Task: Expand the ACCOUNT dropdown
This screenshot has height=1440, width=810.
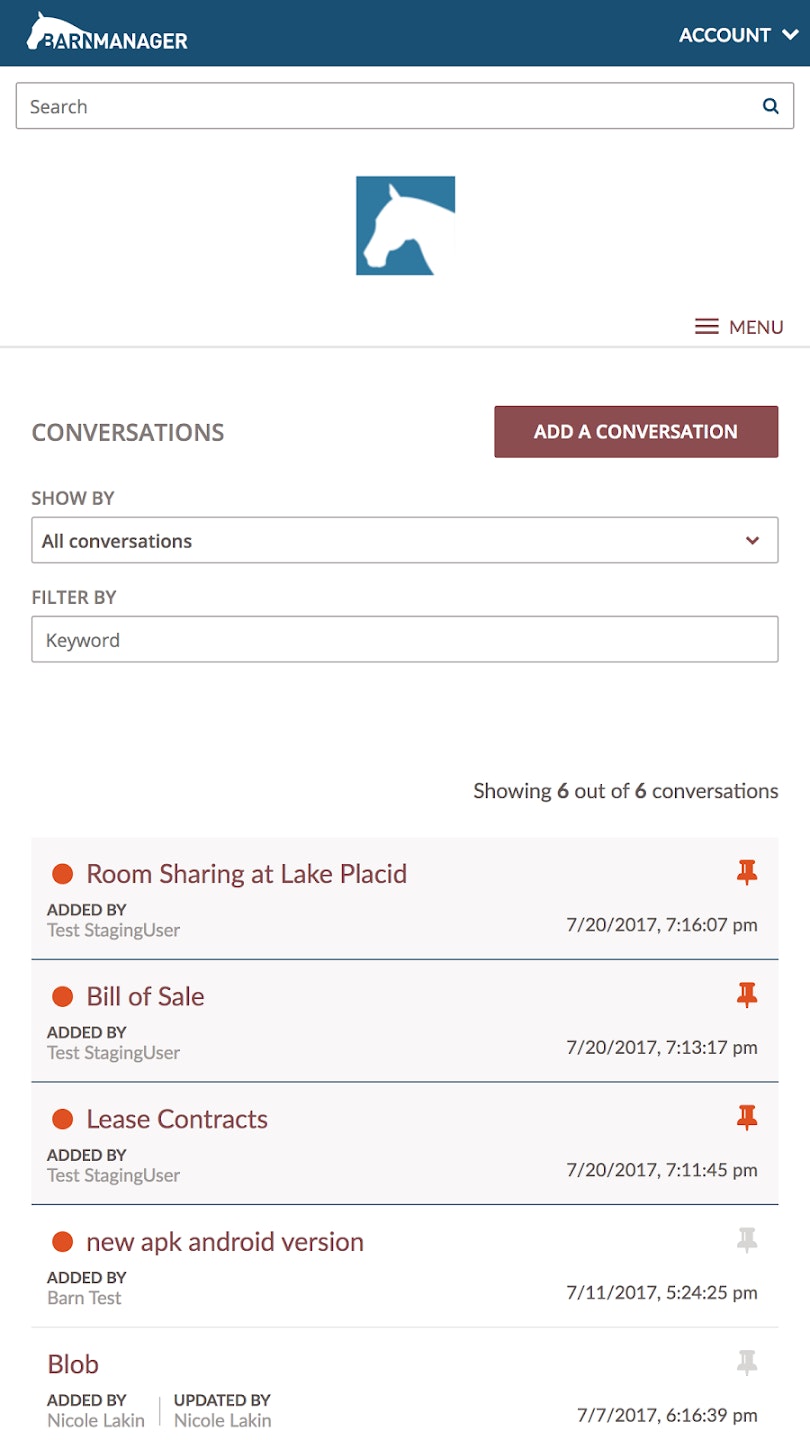Action: [x=738, y=35]
